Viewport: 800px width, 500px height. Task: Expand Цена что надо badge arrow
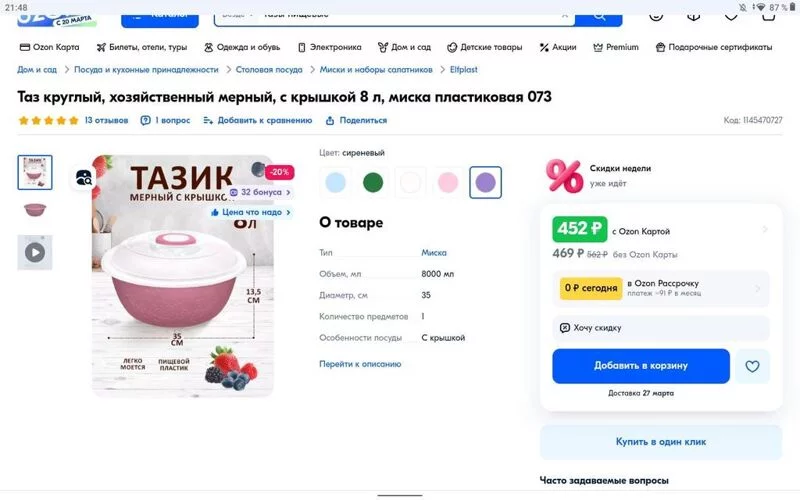pos(288,212)
